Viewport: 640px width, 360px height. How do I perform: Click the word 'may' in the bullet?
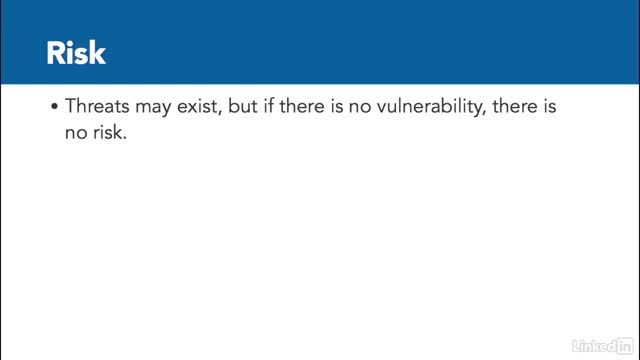[153, 109]
